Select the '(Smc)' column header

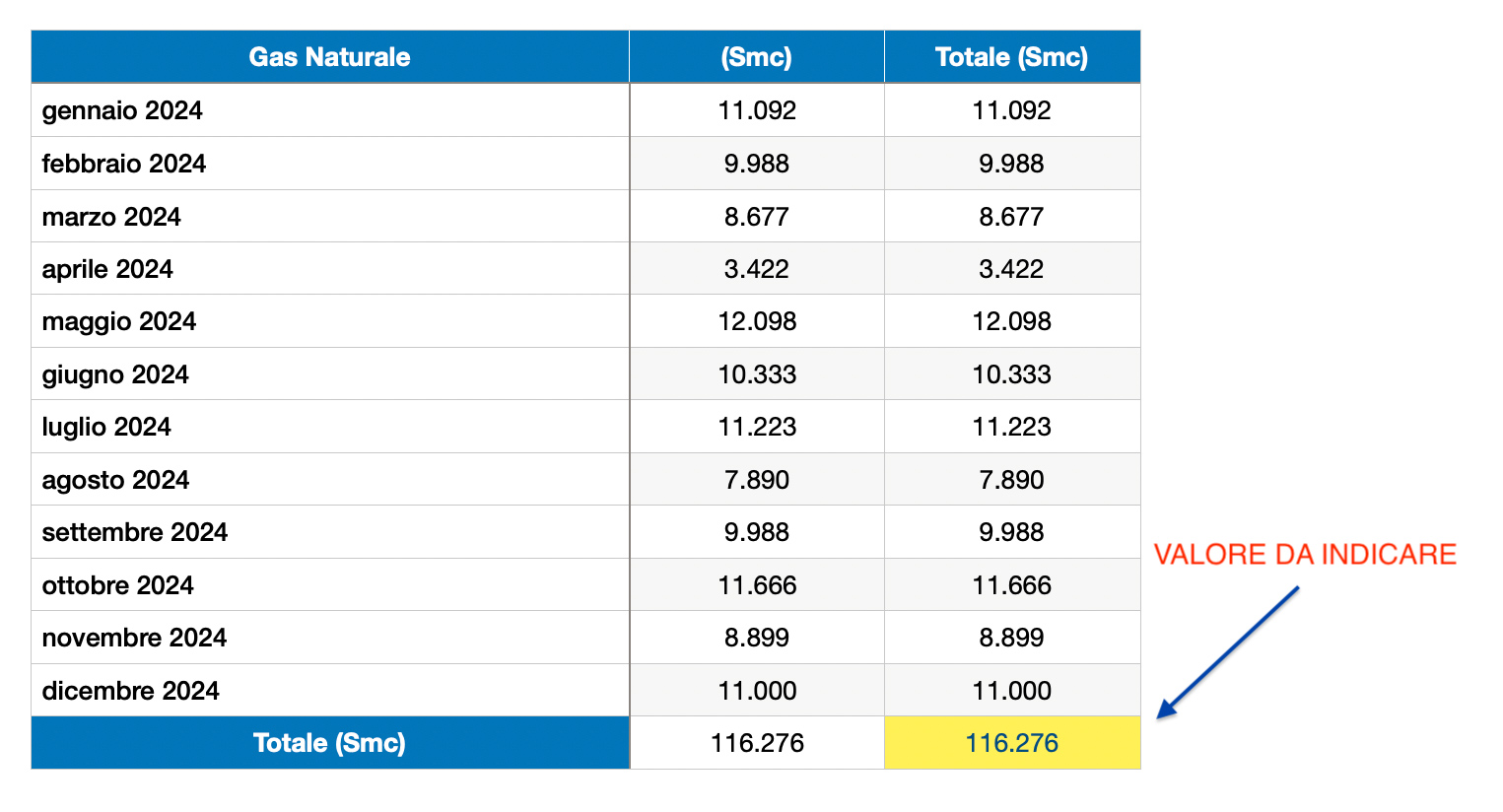[x=757, y=57]
